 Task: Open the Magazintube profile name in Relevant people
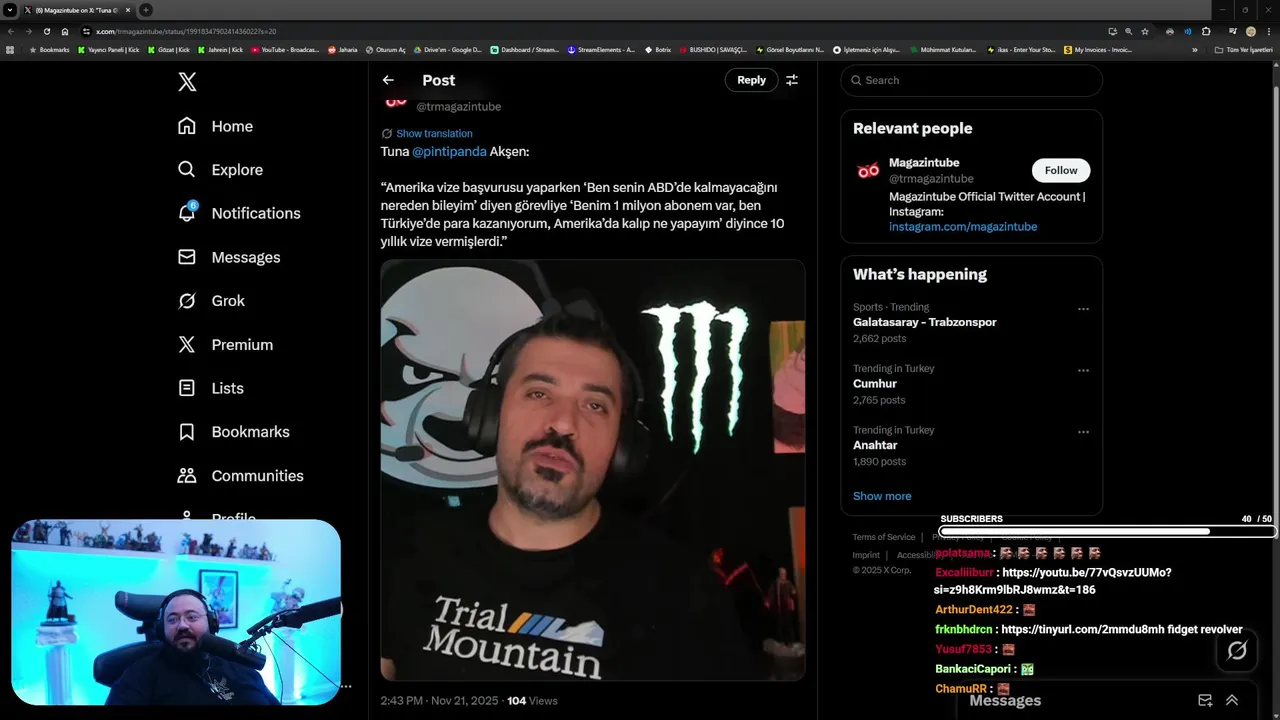pos(924,163)
